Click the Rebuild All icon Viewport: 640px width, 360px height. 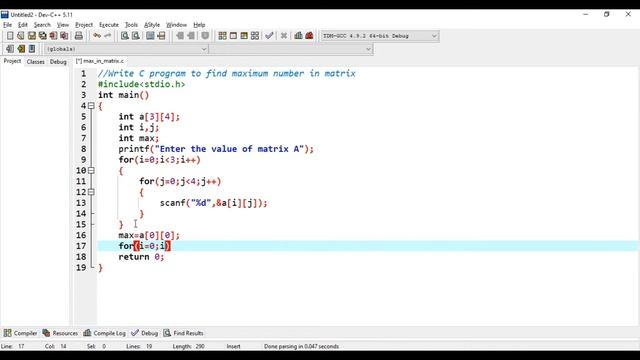[x=255, y=36]
